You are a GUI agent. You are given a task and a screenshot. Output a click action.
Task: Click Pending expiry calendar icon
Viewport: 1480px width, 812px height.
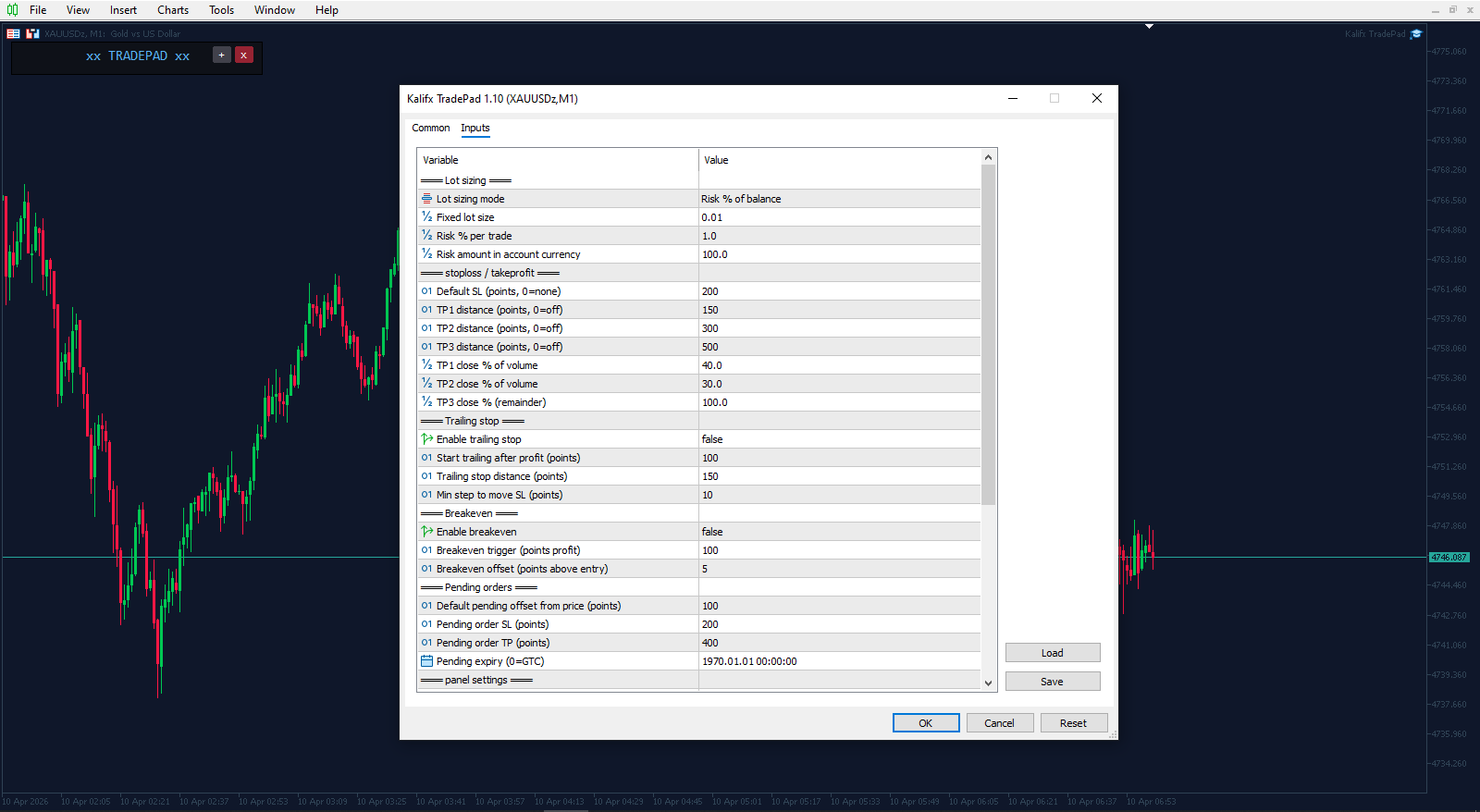426,661
